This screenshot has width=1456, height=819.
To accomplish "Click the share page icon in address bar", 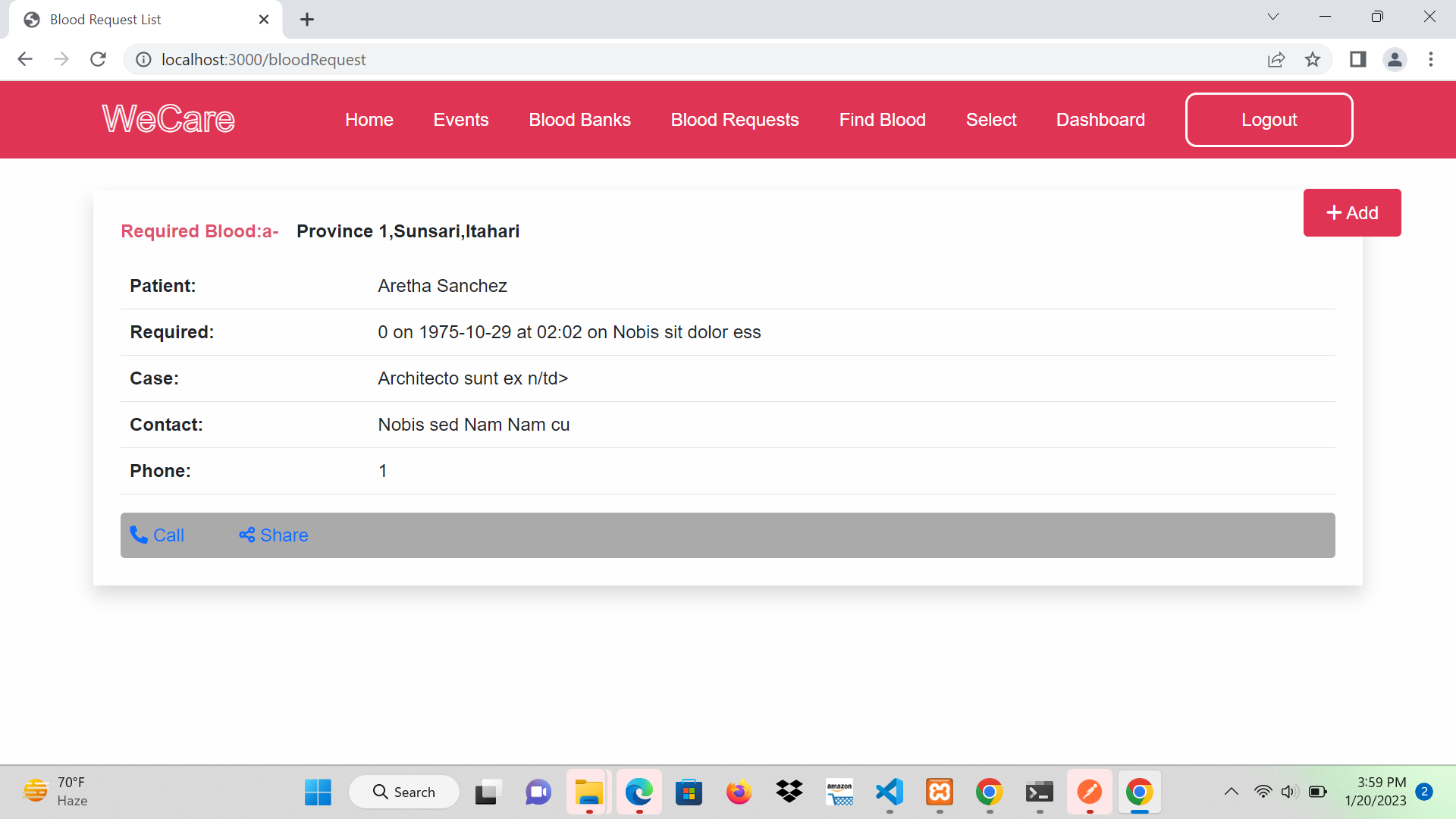I will click(1276, 59).
